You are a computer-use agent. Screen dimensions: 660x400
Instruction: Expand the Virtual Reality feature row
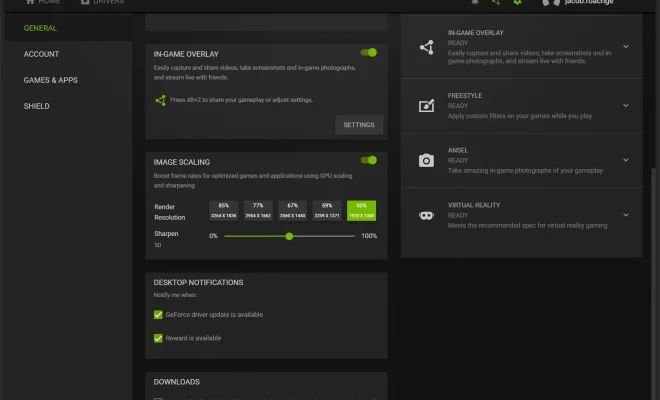click(x=626, y=215)
